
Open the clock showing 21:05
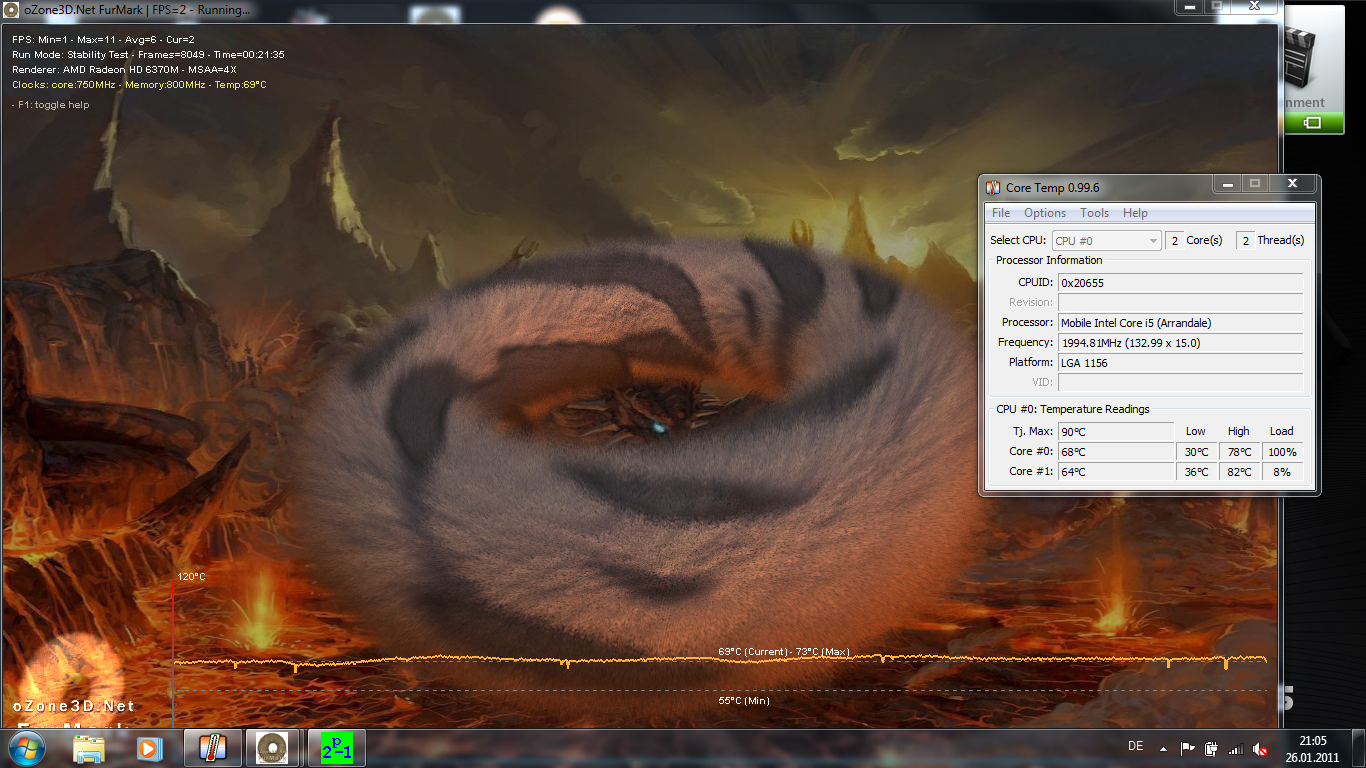click(1312, 748)
